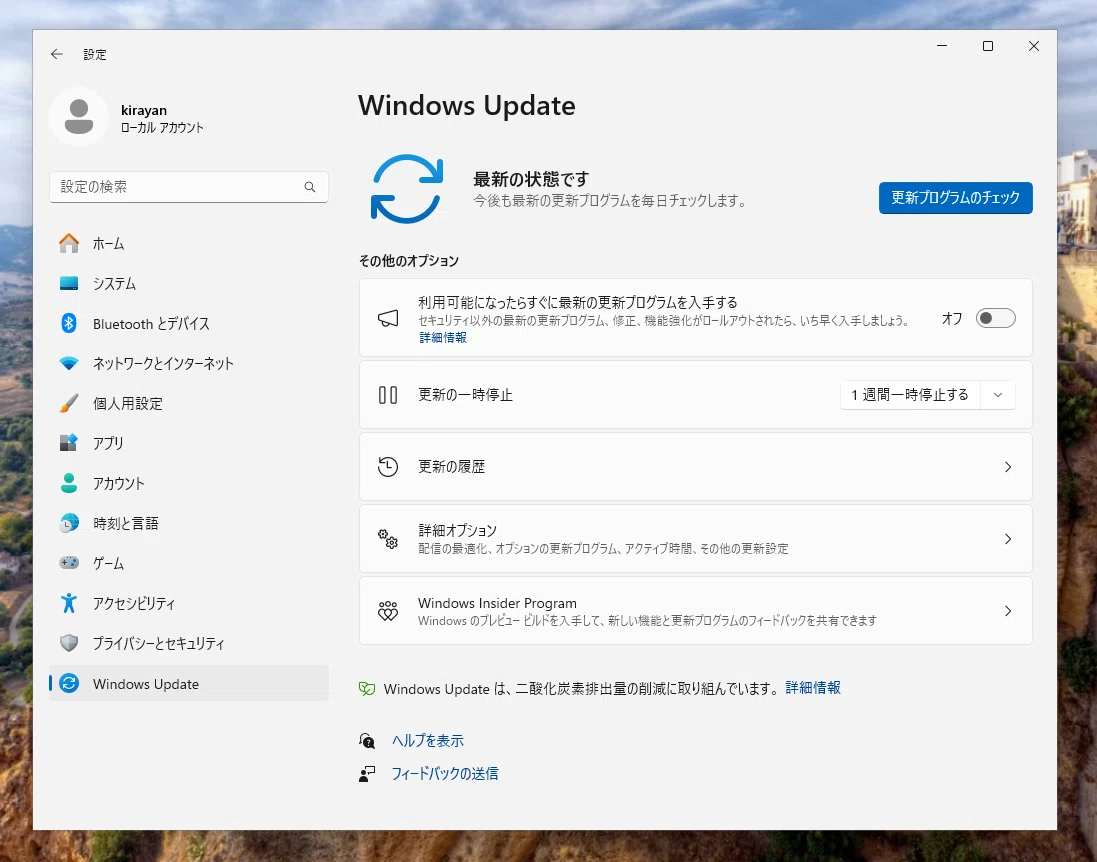Select 個人用設定 in the sidebar

coord(189,403)
